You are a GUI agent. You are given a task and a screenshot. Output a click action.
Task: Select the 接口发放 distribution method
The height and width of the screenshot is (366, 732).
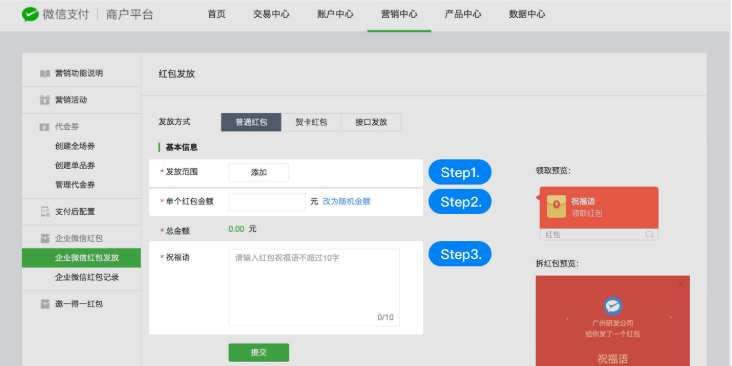372,122
